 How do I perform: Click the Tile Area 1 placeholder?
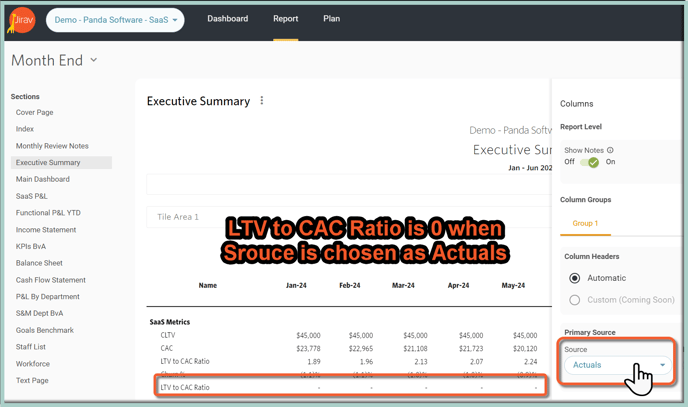pyautogui.click(x=178, y=217)
